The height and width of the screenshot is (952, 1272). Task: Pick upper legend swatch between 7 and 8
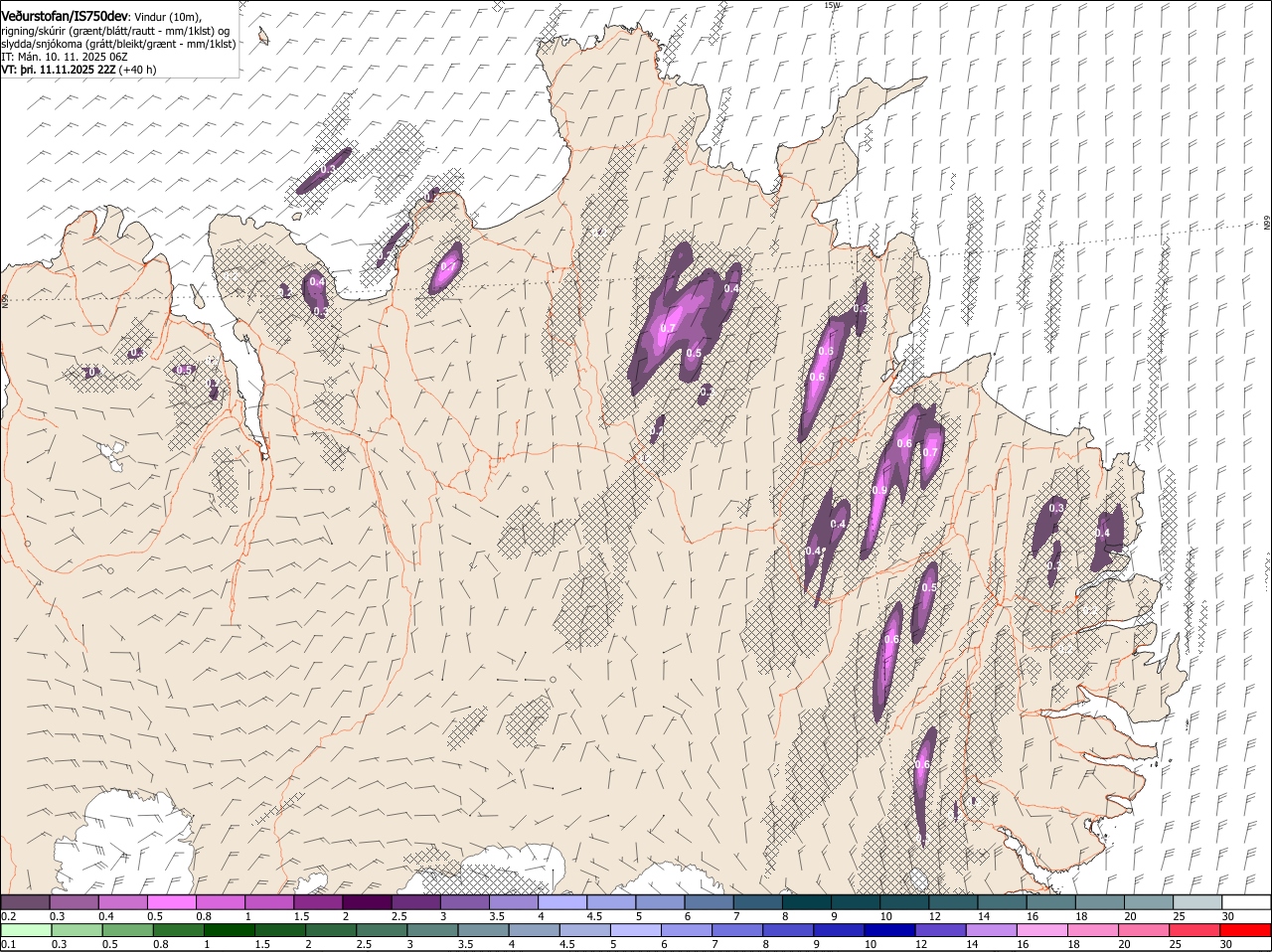[757, 902]
